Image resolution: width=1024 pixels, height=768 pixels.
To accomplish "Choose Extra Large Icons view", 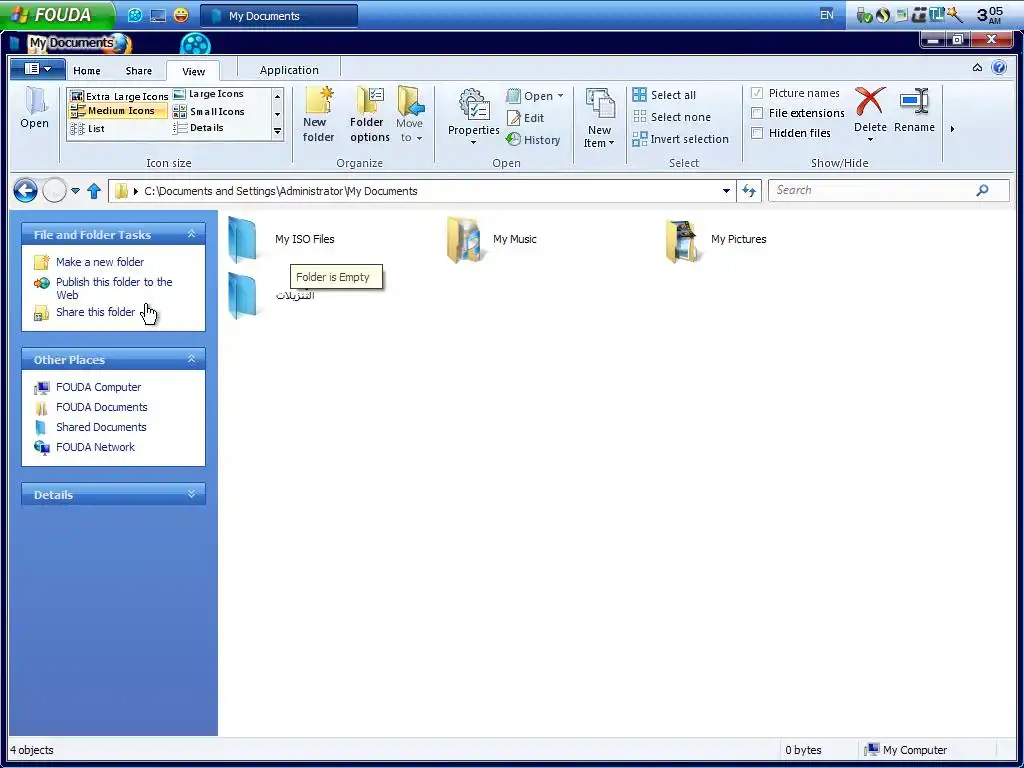I will (x=119, y=96).
